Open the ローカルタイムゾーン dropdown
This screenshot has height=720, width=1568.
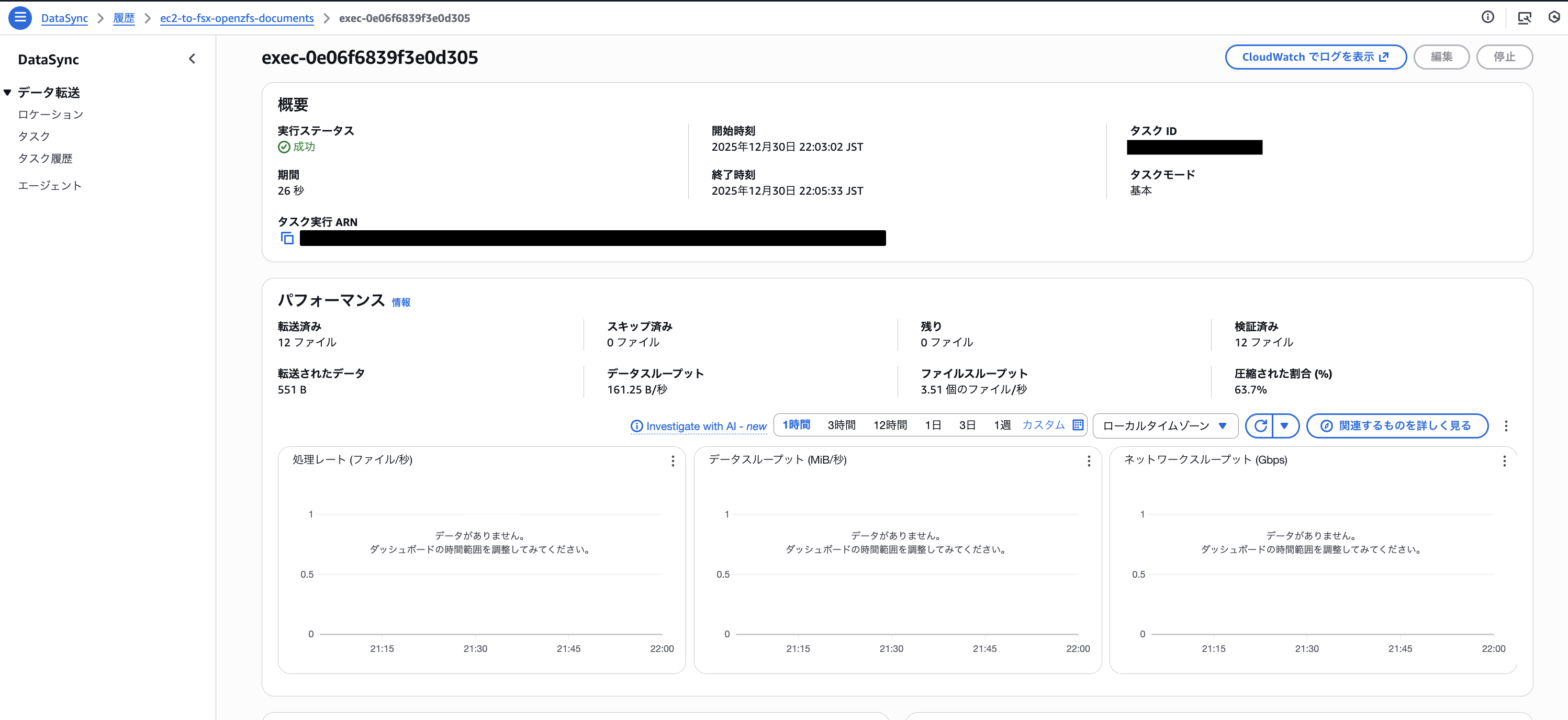(1164, 426)
